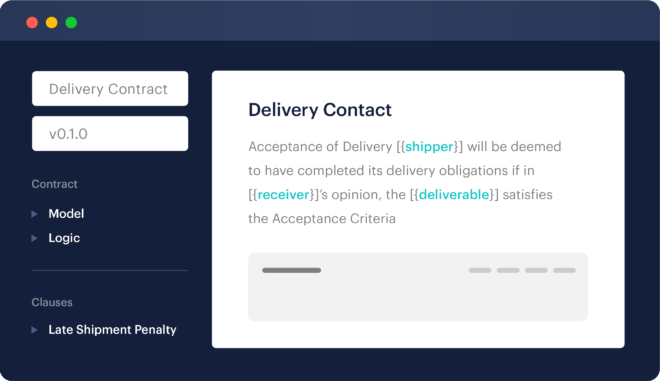Select the deliverable variable
This screenshot has height=381, width=660.
[x=454, y=194]
